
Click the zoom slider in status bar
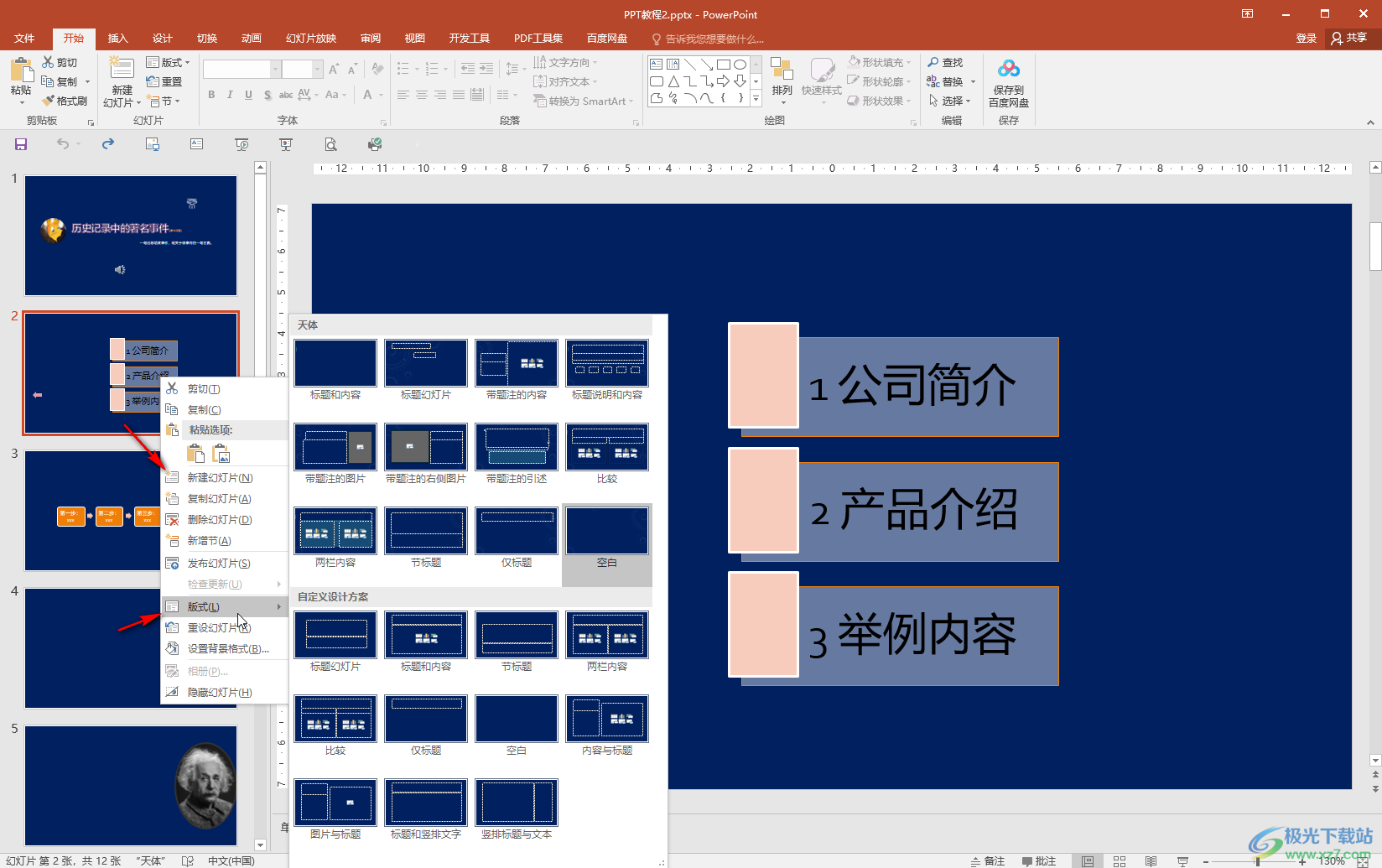1257,860
